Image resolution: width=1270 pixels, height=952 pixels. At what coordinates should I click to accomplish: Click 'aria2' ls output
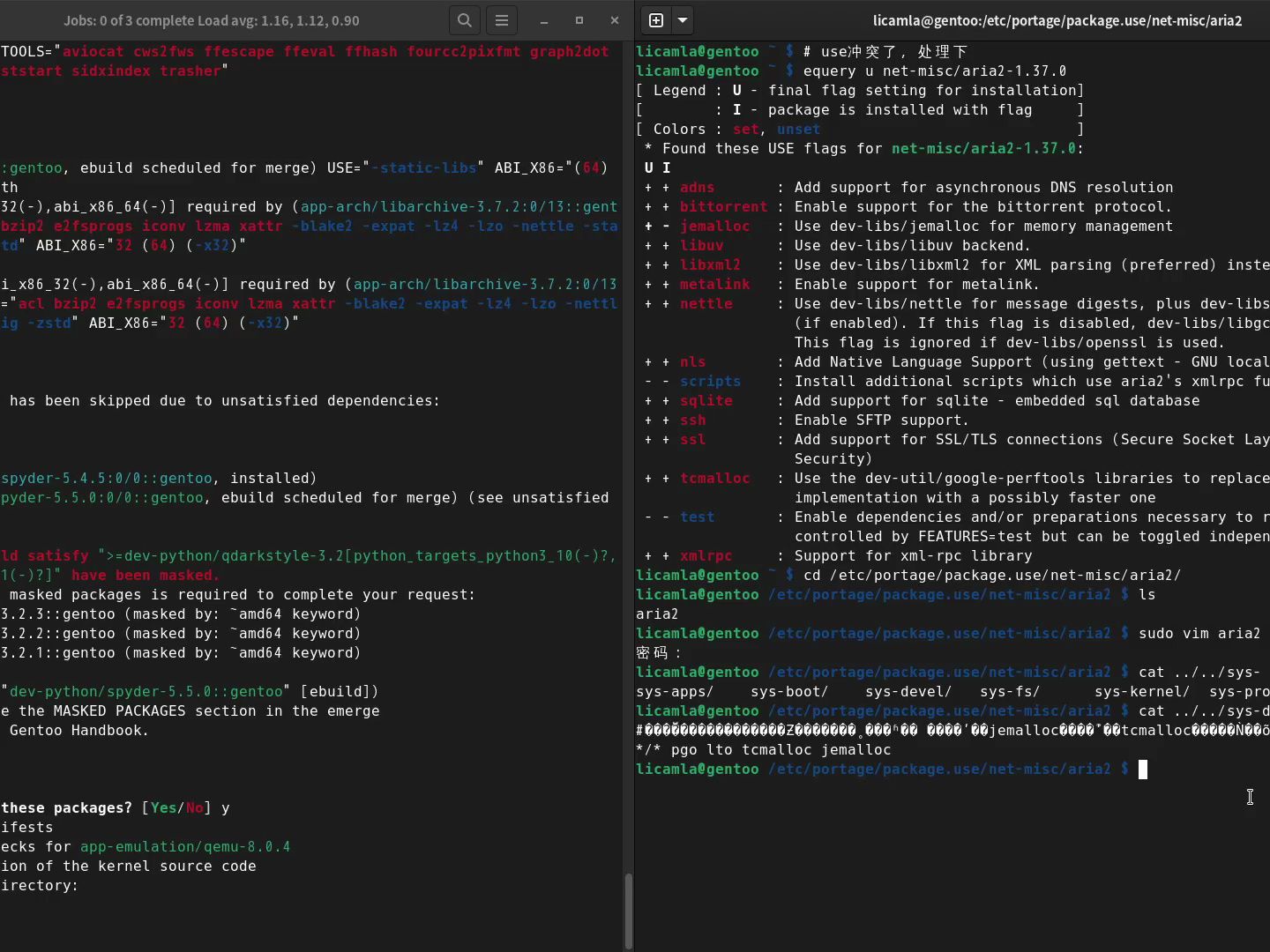coord(657,614)
